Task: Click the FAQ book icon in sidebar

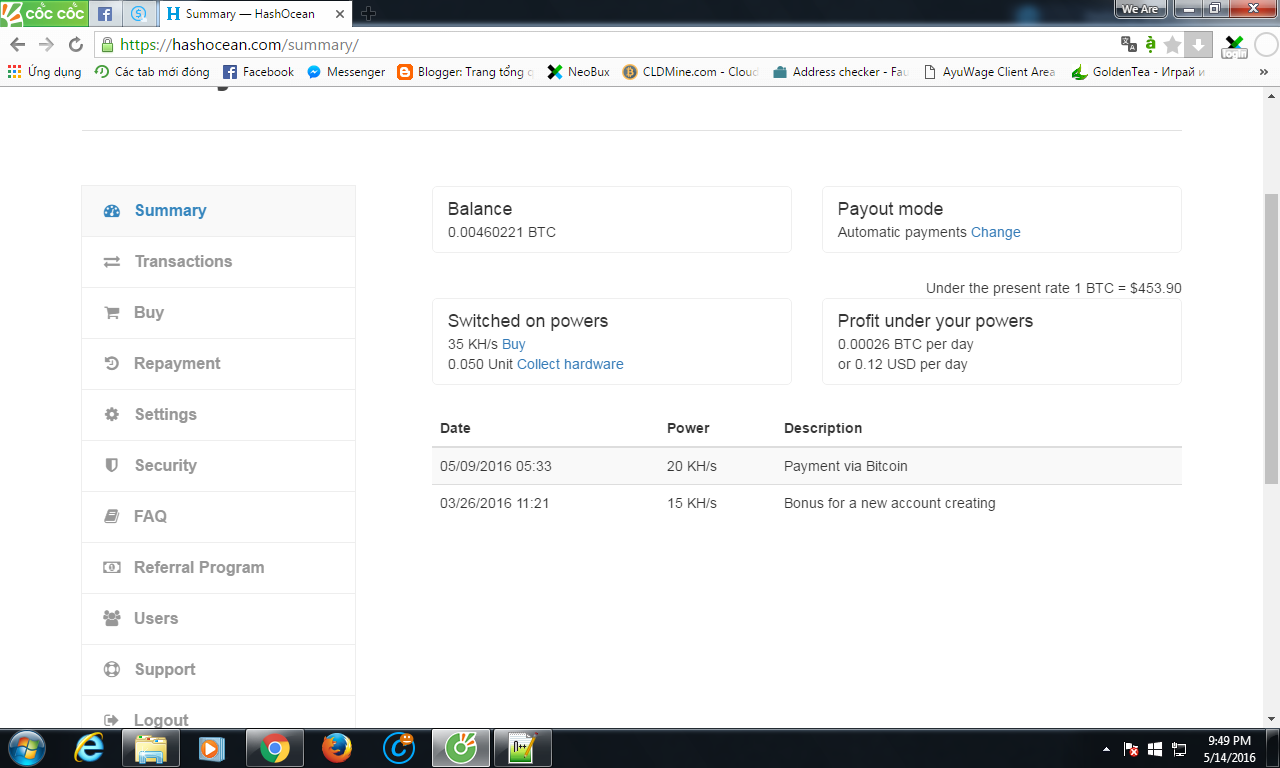Action: pyautogui.click(x=112, y=517)
